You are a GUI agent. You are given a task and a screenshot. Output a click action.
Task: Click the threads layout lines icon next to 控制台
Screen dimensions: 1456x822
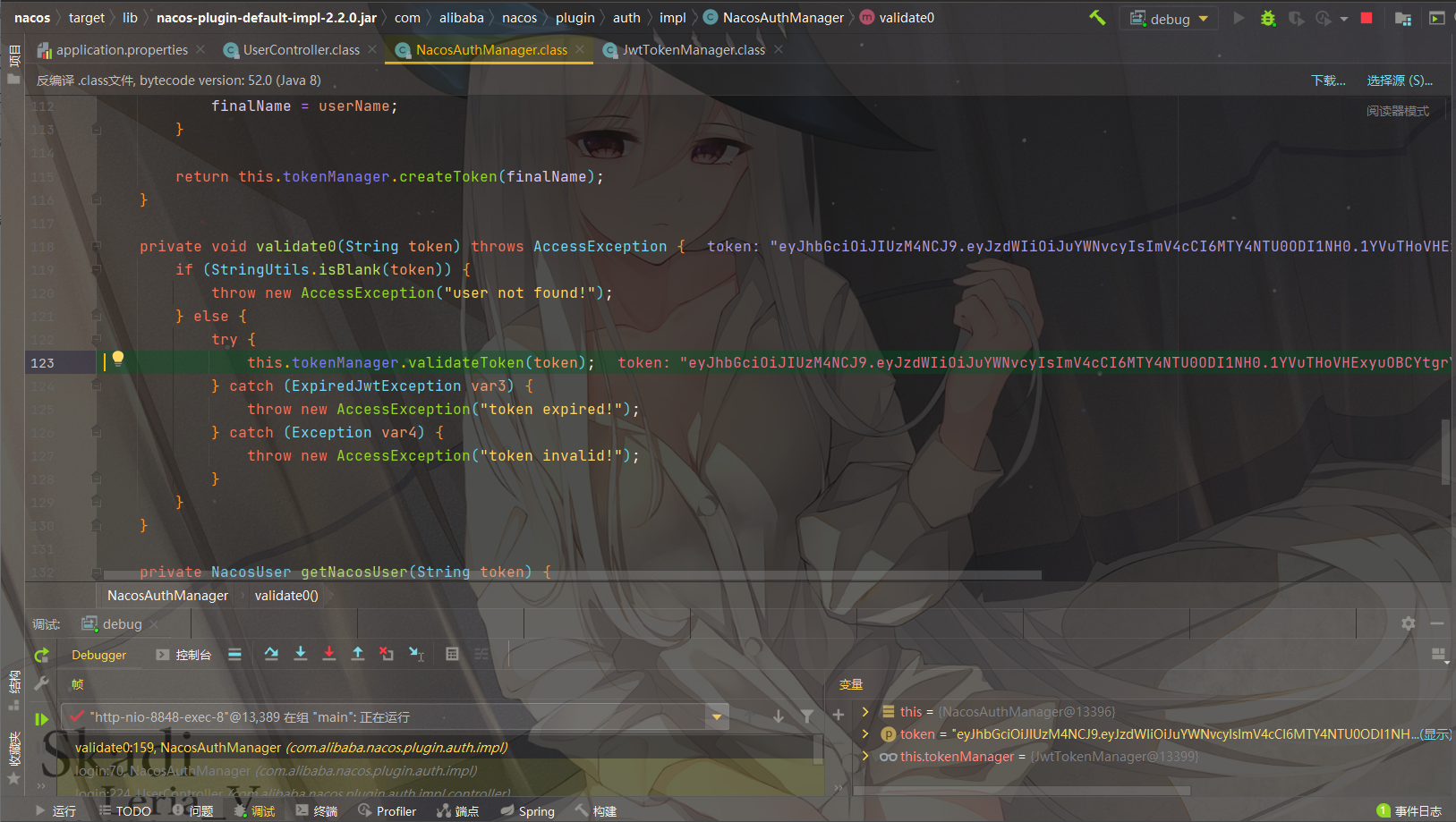click(234, 655)
